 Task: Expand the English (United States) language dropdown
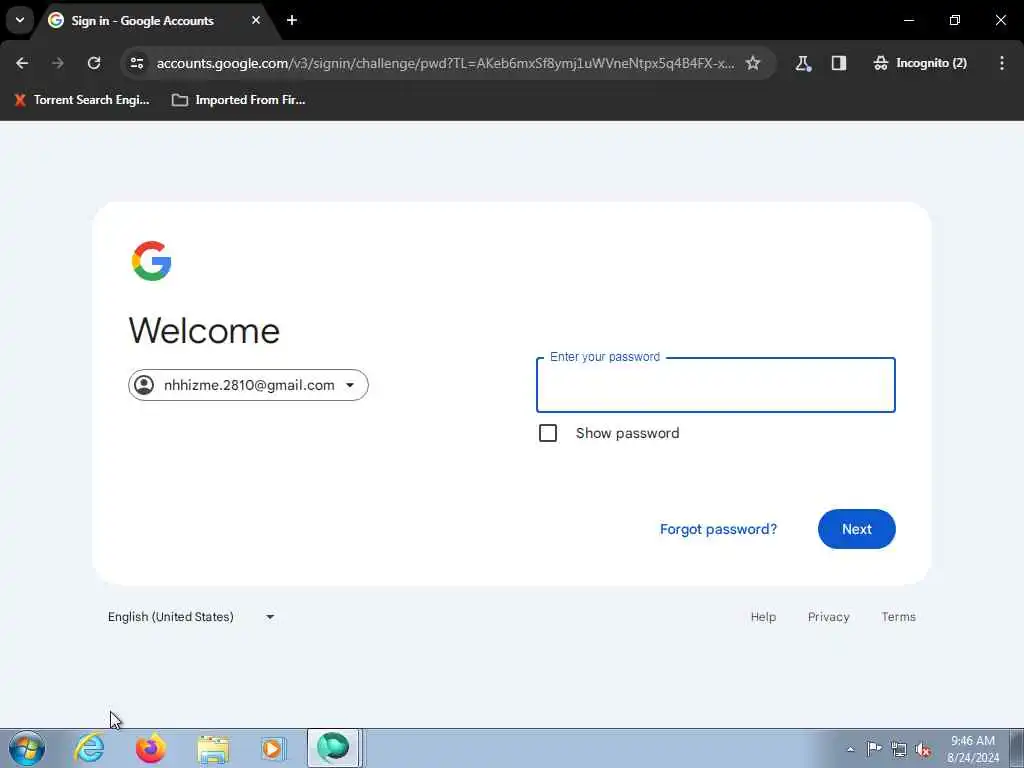(191, 617)
